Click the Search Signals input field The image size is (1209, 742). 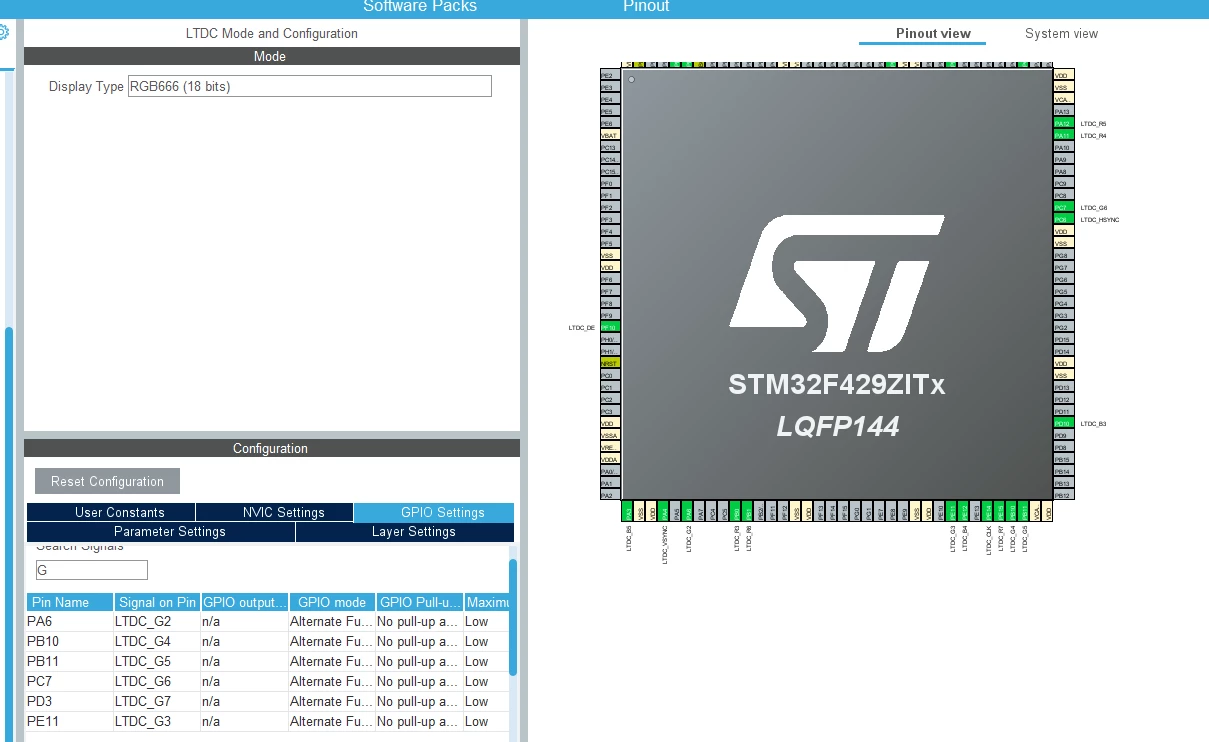tap(92, 570)
